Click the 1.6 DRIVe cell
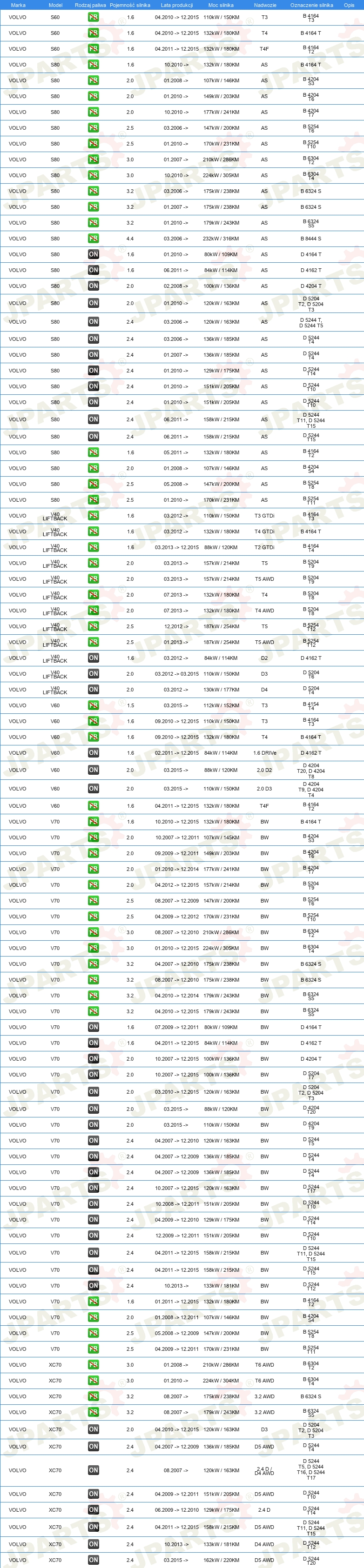Image resolution: width=364 pixels, height=1568 pixels. click(x=264, y=753)
